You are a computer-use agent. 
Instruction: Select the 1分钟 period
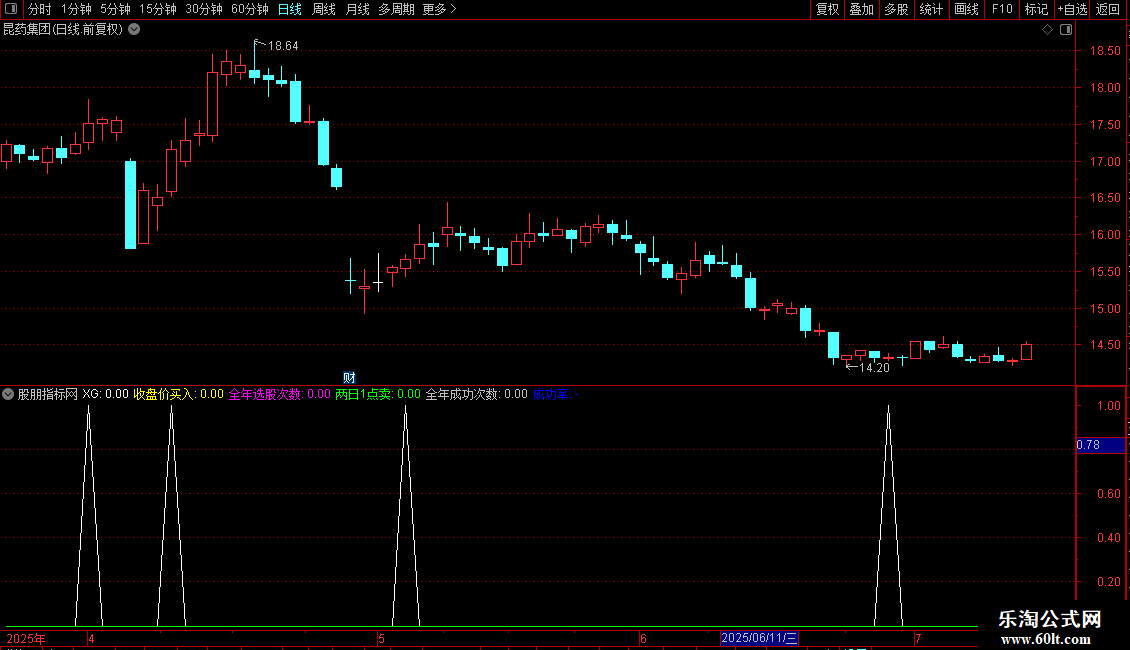76,9
